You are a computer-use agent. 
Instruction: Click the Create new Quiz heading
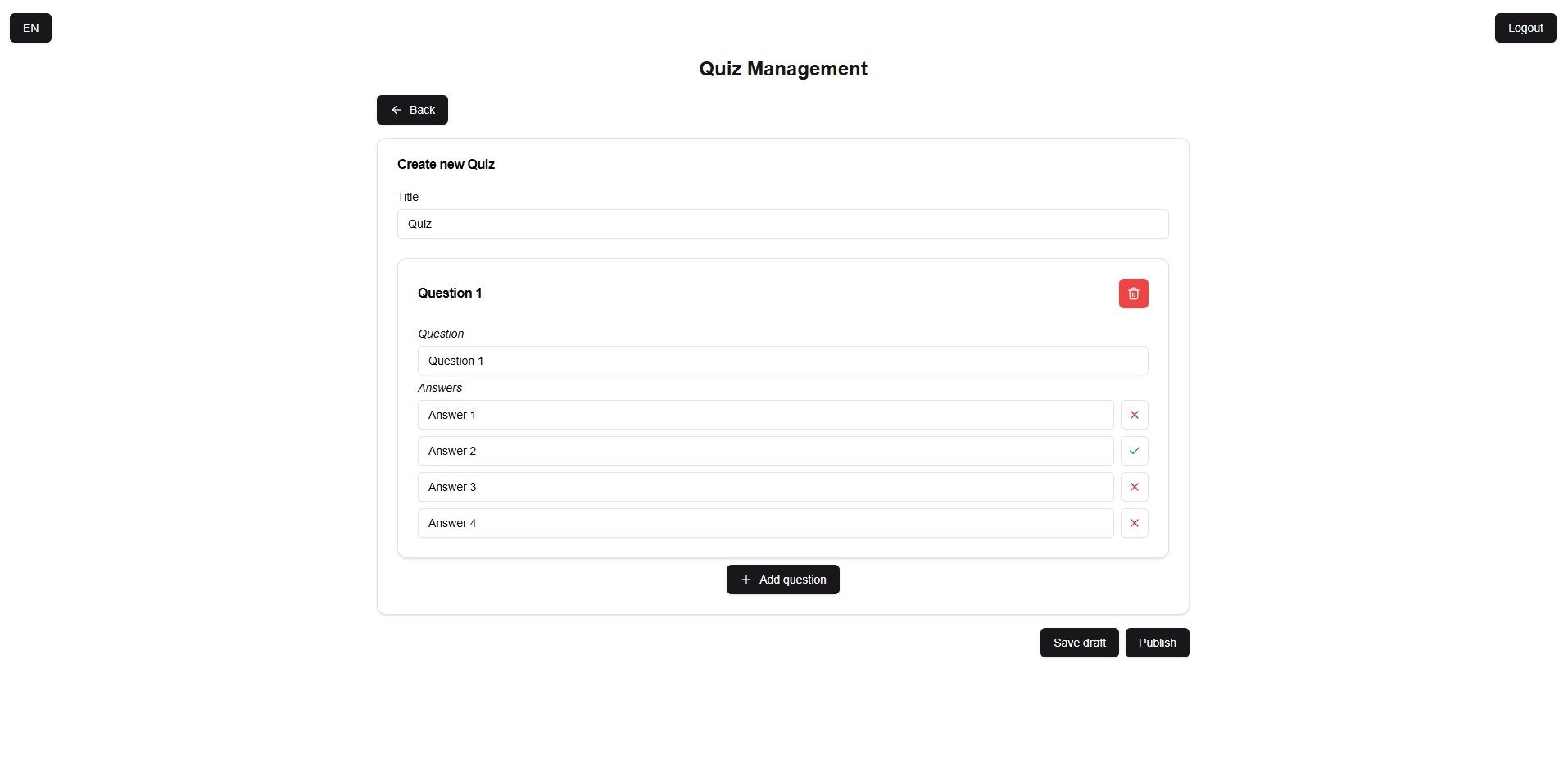tap(446, 164)
